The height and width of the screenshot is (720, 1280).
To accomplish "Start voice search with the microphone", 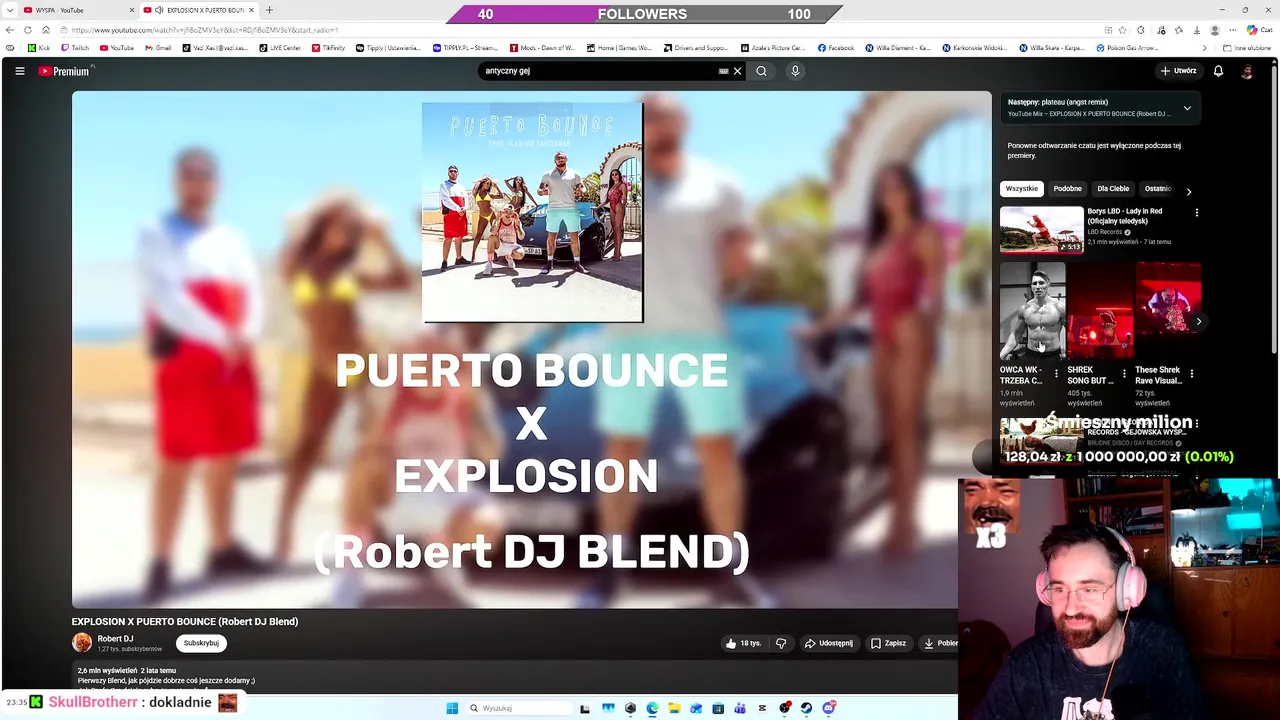I will click(x=795, y=71).
